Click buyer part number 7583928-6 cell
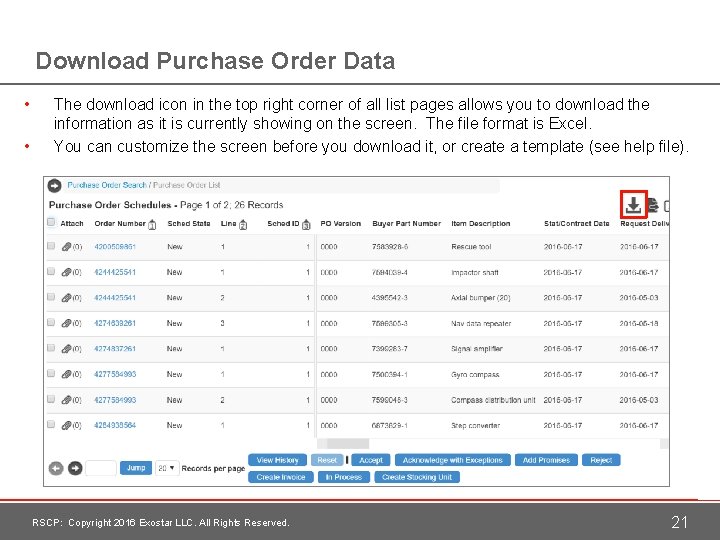Image resolution: width=720 pixels, height=540 pixels. click(390, 247)
